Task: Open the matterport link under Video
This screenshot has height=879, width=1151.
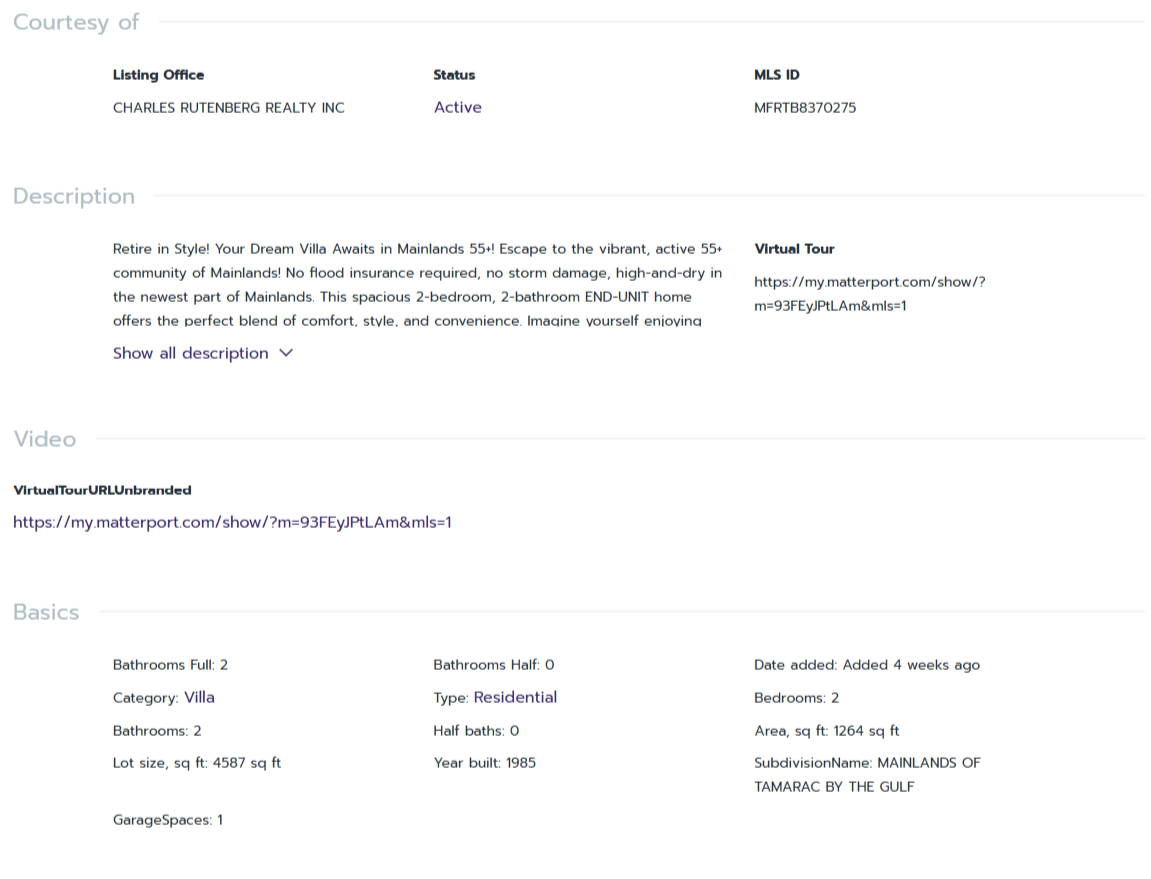Action: (x=232, y=522)
